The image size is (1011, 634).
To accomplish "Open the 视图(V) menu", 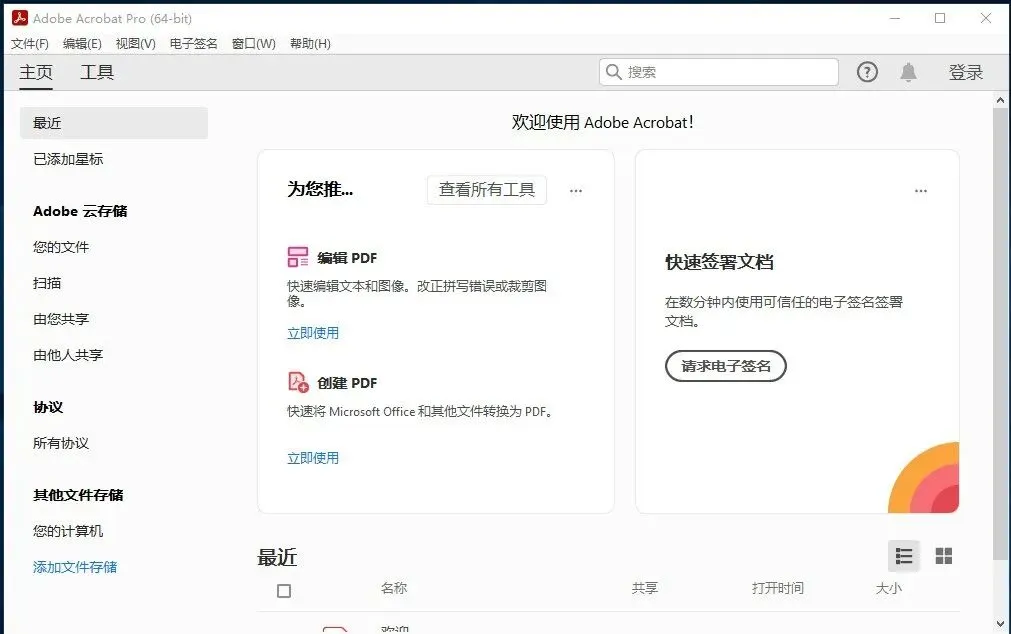I will (135, 43).
